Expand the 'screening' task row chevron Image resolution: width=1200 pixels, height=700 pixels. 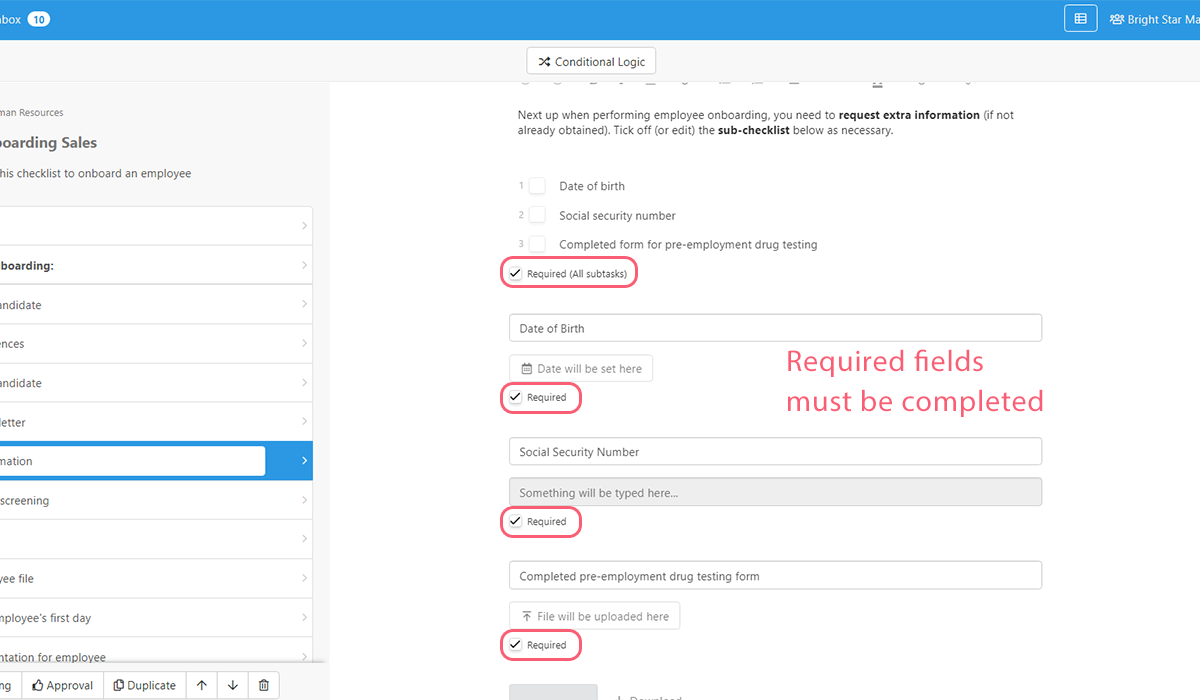[x=304, y=501]
